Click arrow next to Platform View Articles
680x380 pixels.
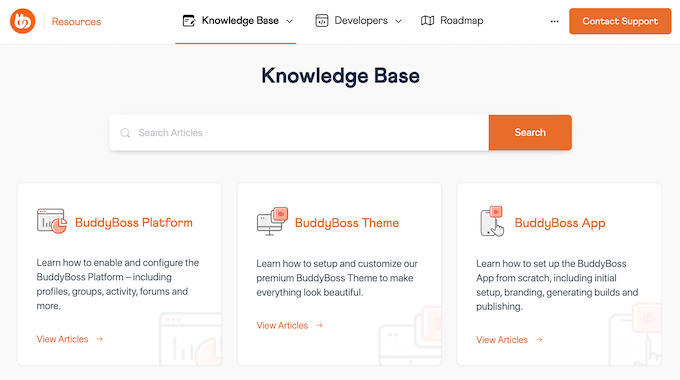(99, 339)
